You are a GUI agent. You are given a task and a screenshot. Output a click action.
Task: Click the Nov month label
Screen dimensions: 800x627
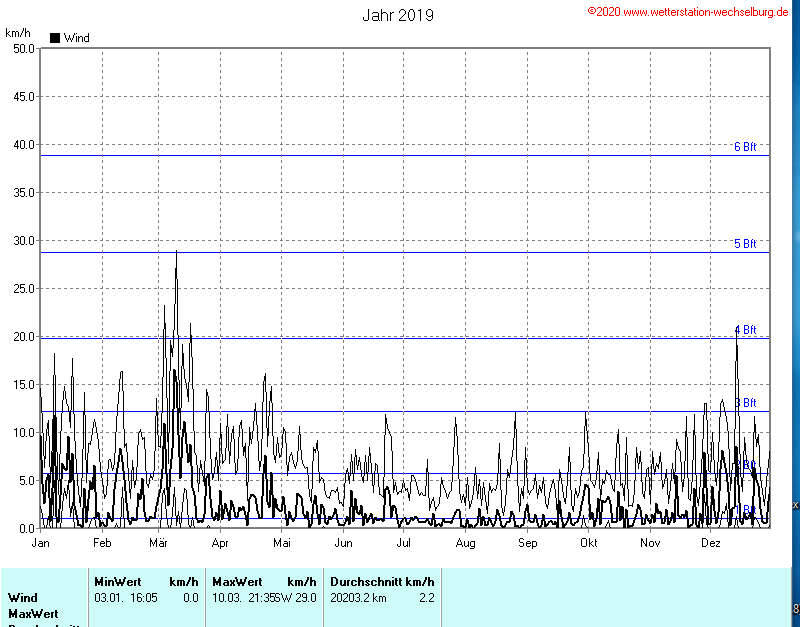tap(650, 543)
